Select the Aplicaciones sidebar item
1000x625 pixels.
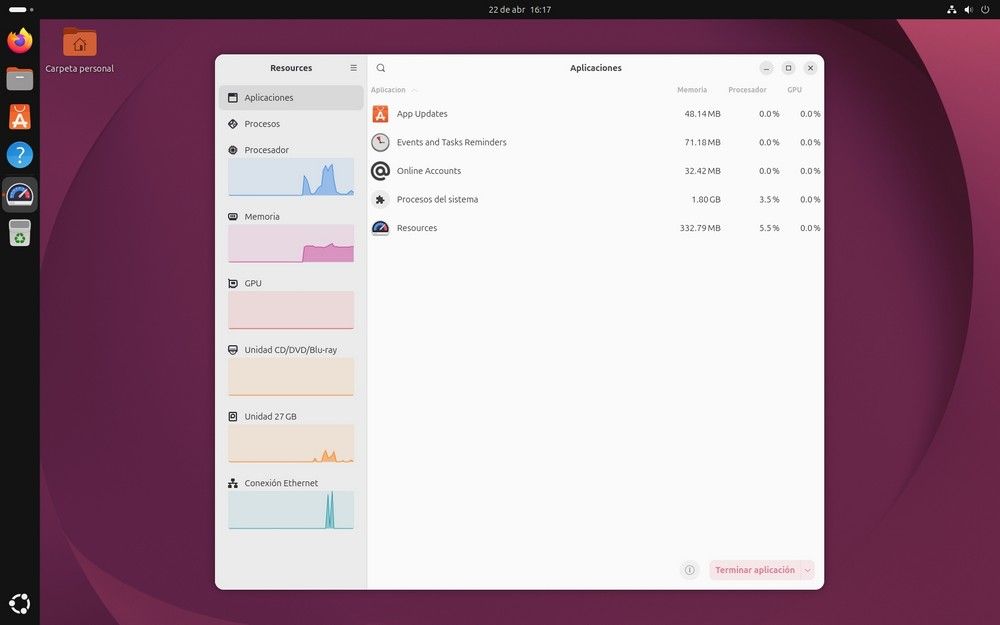pyautogui.click(x=291, y=98)
